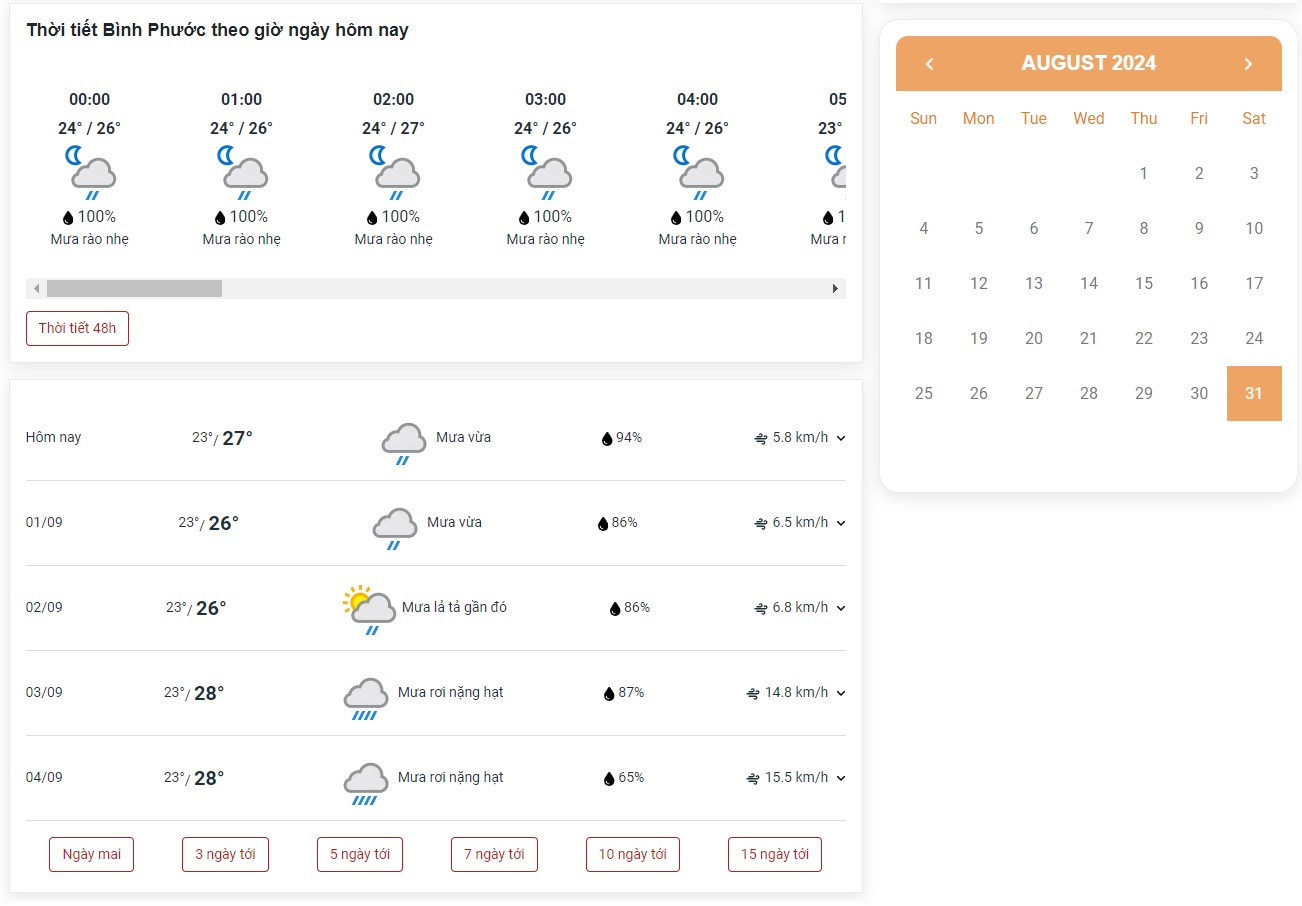1302x906 pixels.
Task: Click the 65% humidity value
Action: 631,777
